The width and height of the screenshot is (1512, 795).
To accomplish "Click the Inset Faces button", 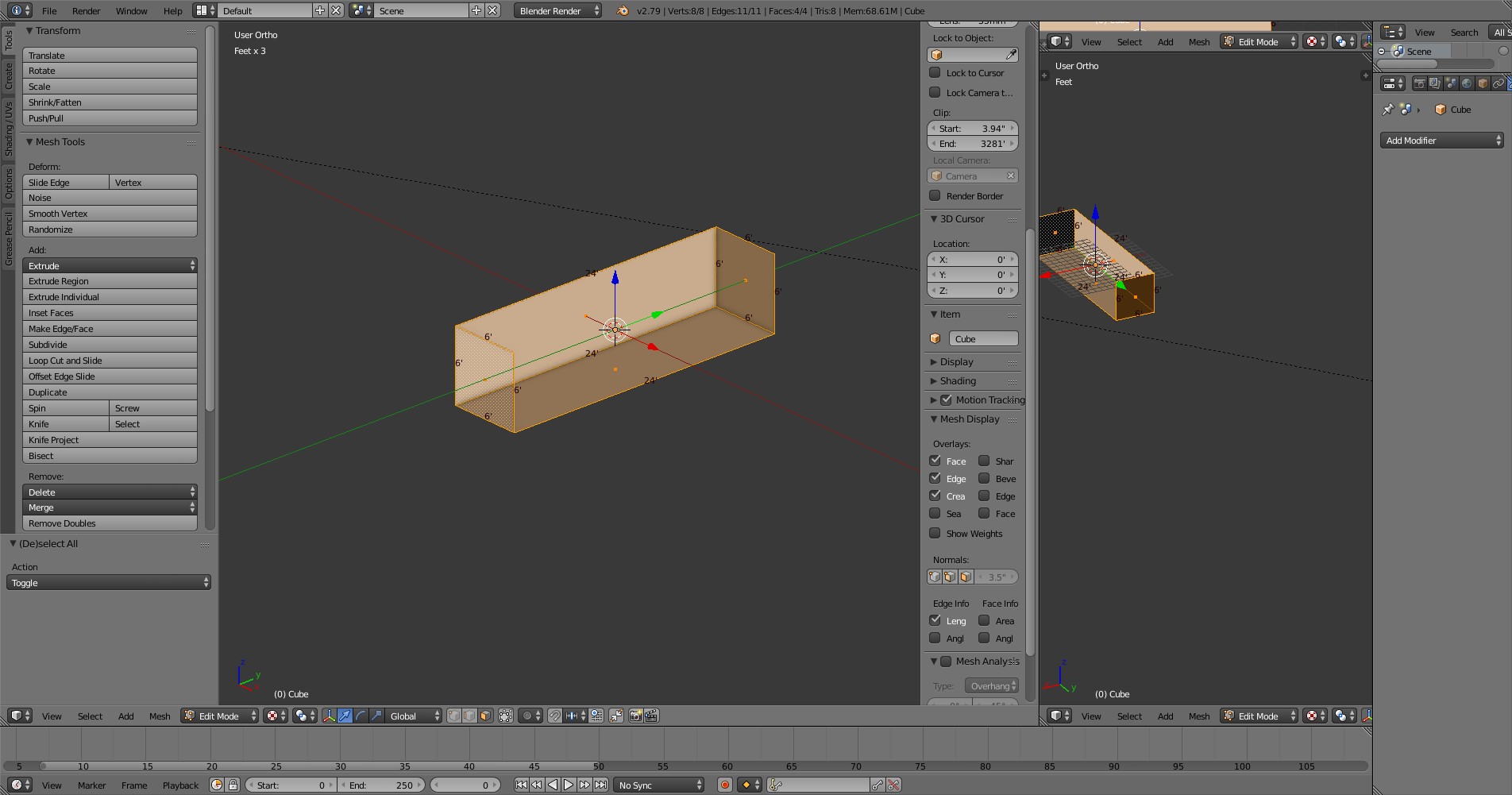I will pyautogui.click(x=110, y=312).
